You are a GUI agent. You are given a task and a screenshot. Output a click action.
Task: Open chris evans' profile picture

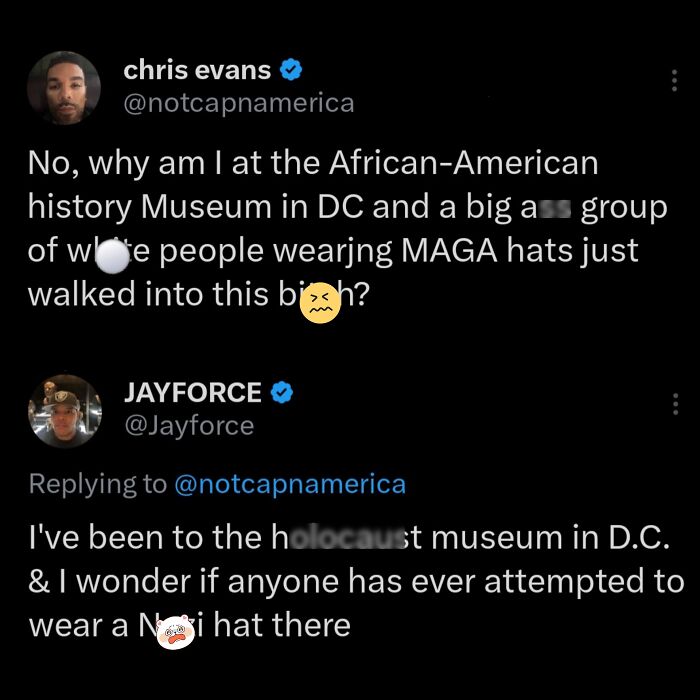tap(64, 88)
